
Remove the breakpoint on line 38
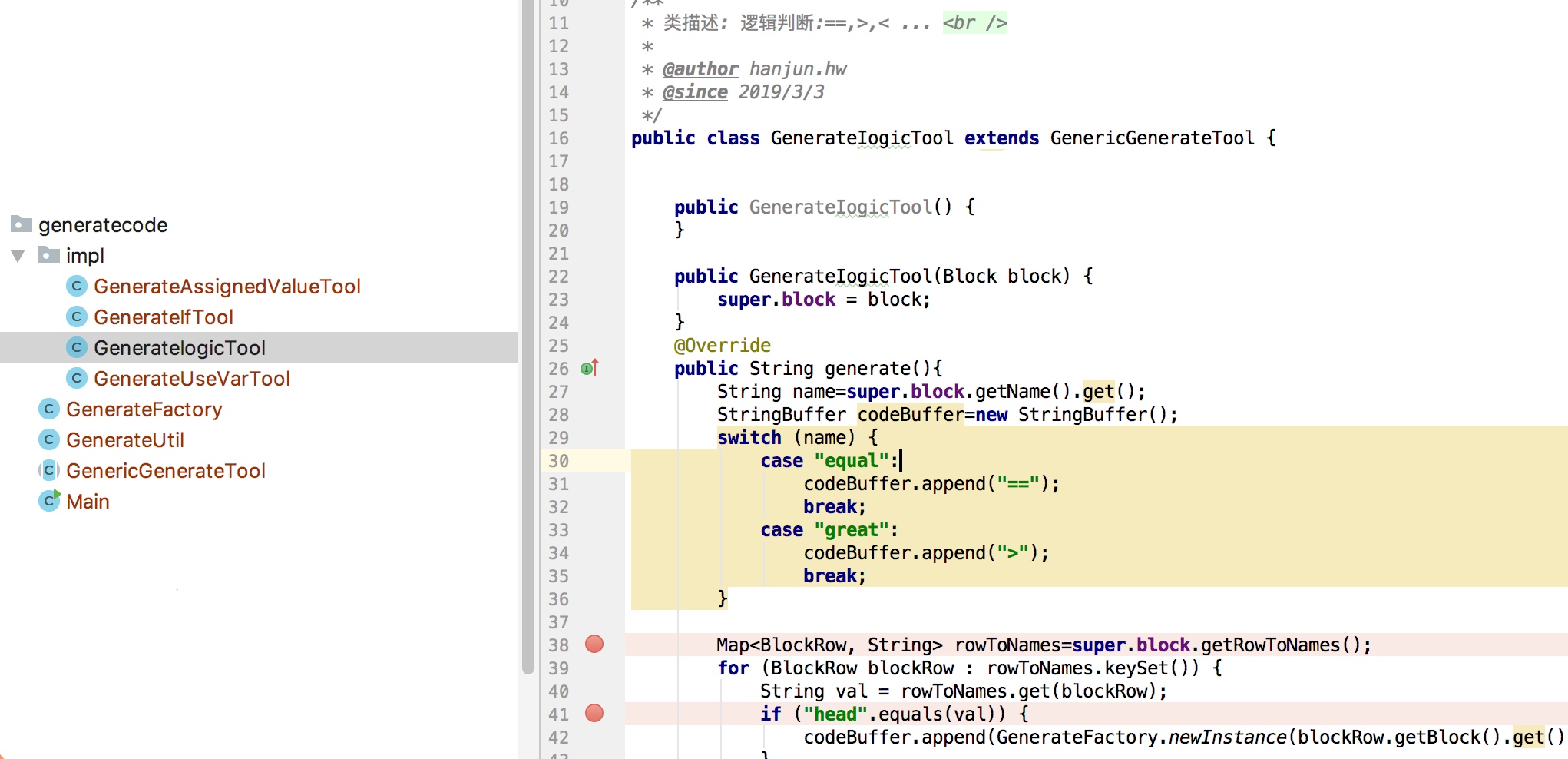point(594,644)
